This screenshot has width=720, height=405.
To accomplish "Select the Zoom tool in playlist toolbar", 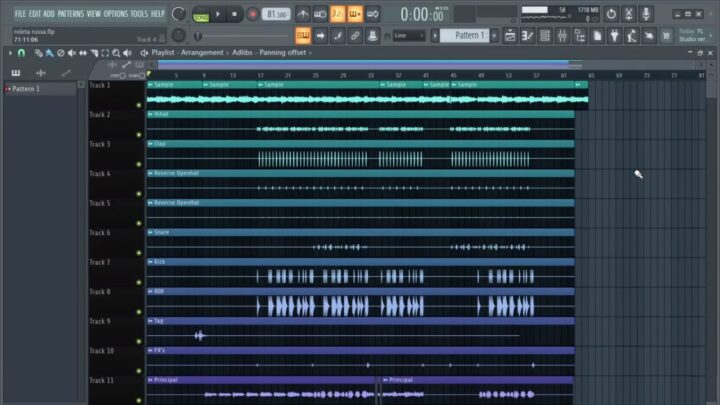I will [116, 53].
